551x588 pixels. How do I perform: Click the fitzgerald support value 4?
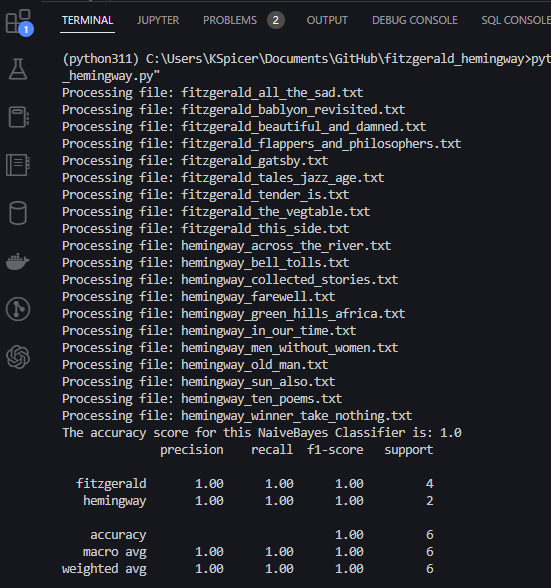pyautogui.click(x=430, y=484)
